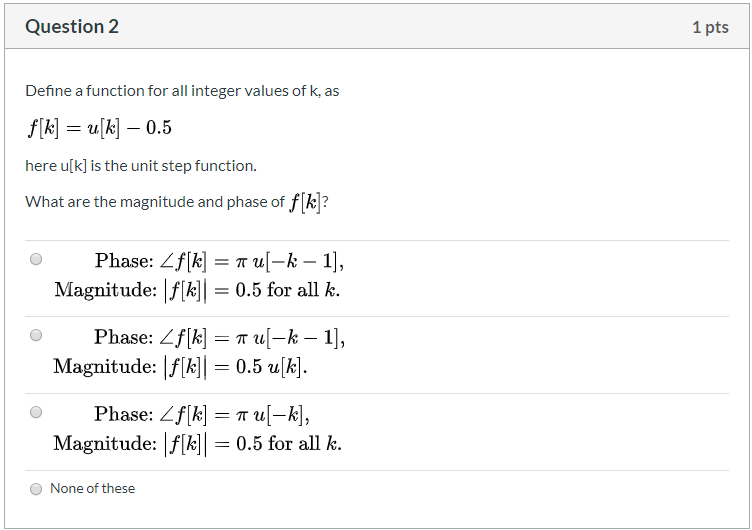752x530 pixels.
Task: Click third option's magnitude 0.5 for all k line
Action: coord(197,444)
